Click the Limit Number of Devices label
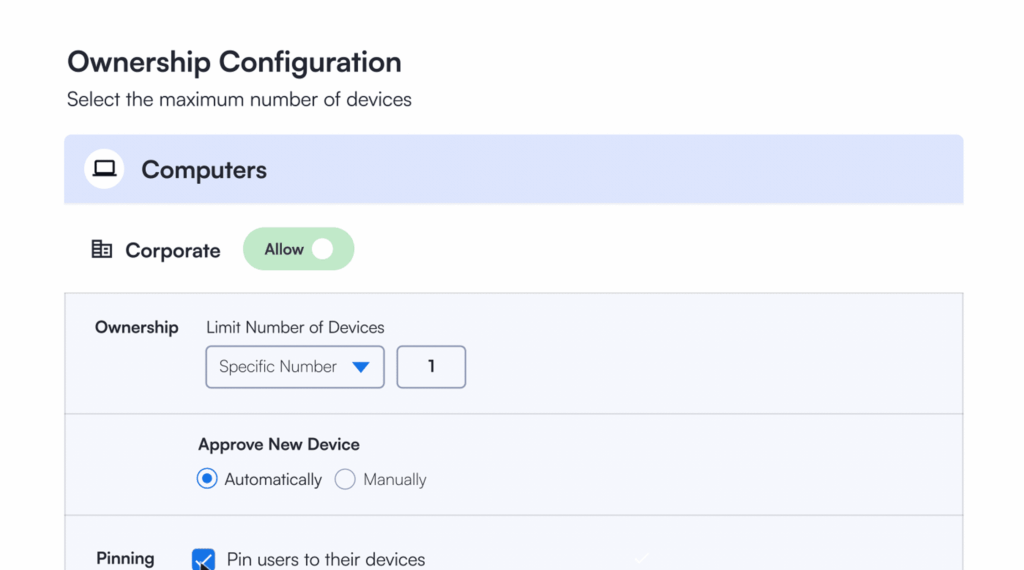The image size is (1024, 570). (x=295, y=327)
